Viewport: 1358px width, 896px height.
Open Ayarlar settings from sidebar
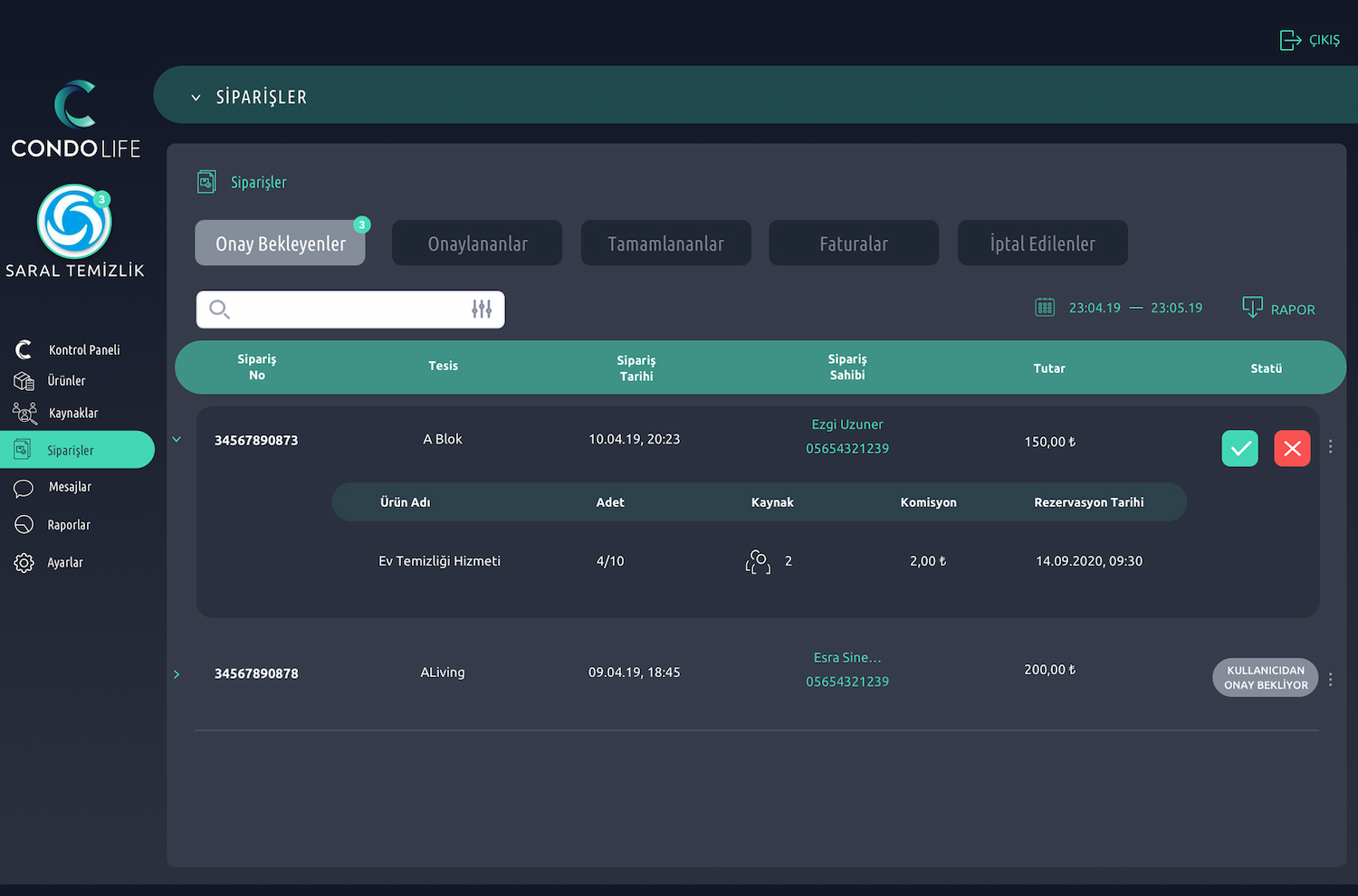click(64, 563)
